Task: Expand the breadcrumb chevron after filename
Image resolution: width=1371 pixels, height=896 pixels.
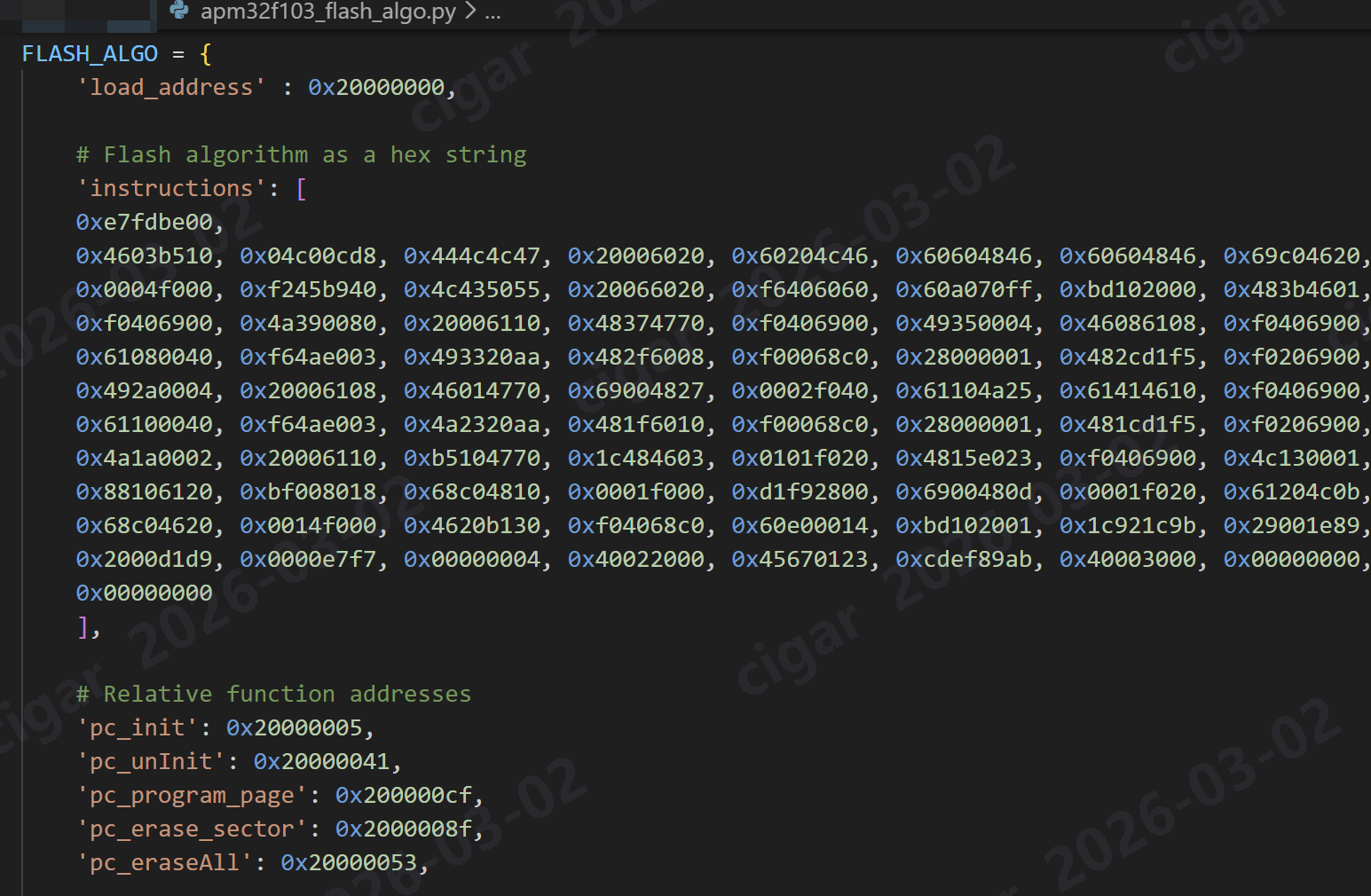Action: coord(470,12)
